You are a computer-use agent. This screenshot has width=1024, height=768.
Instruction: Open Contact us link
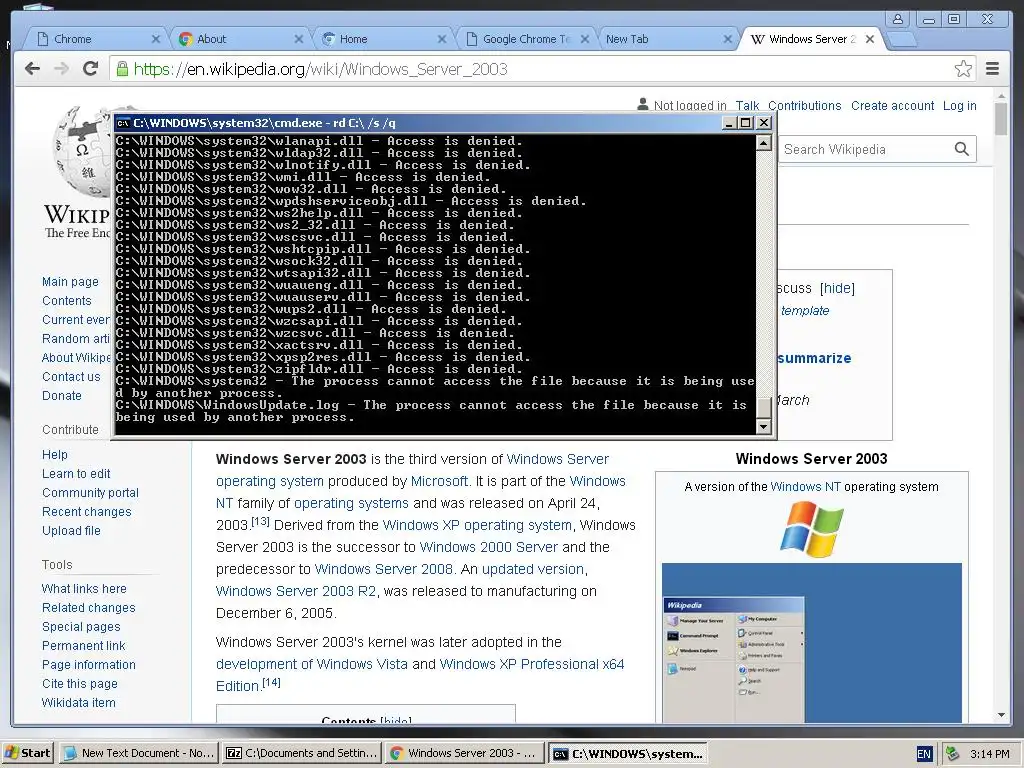pyautogui.click(x=71, y=376)
